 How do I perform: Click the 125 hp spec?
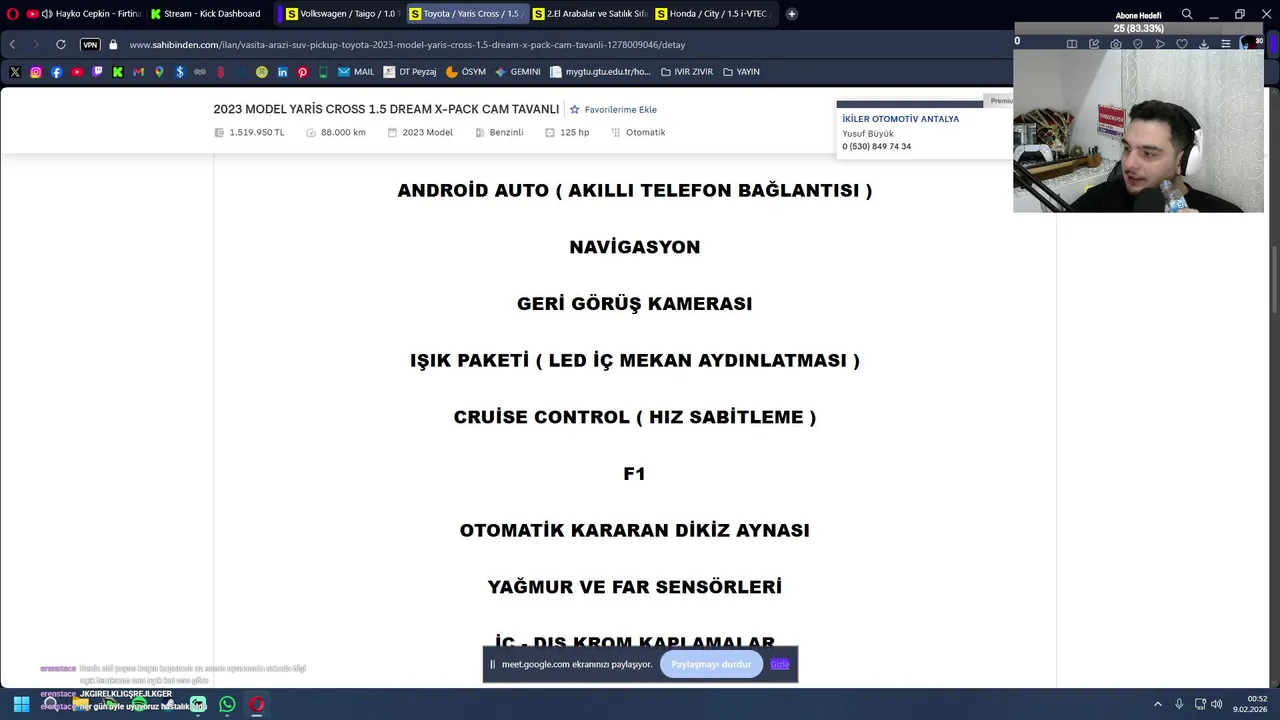tap(574, 132)
